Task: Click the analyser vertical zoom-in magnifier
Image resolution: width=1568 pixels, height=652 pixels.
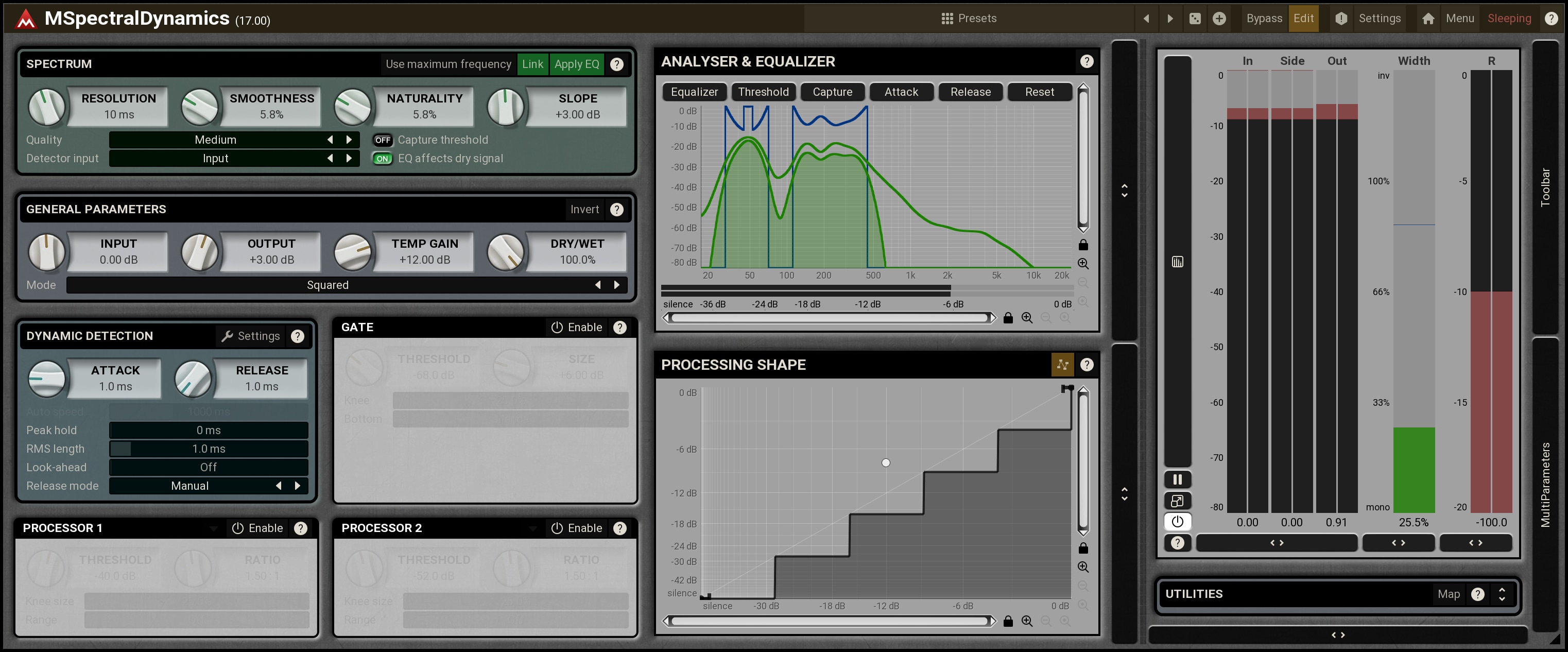Action: 1083,264
